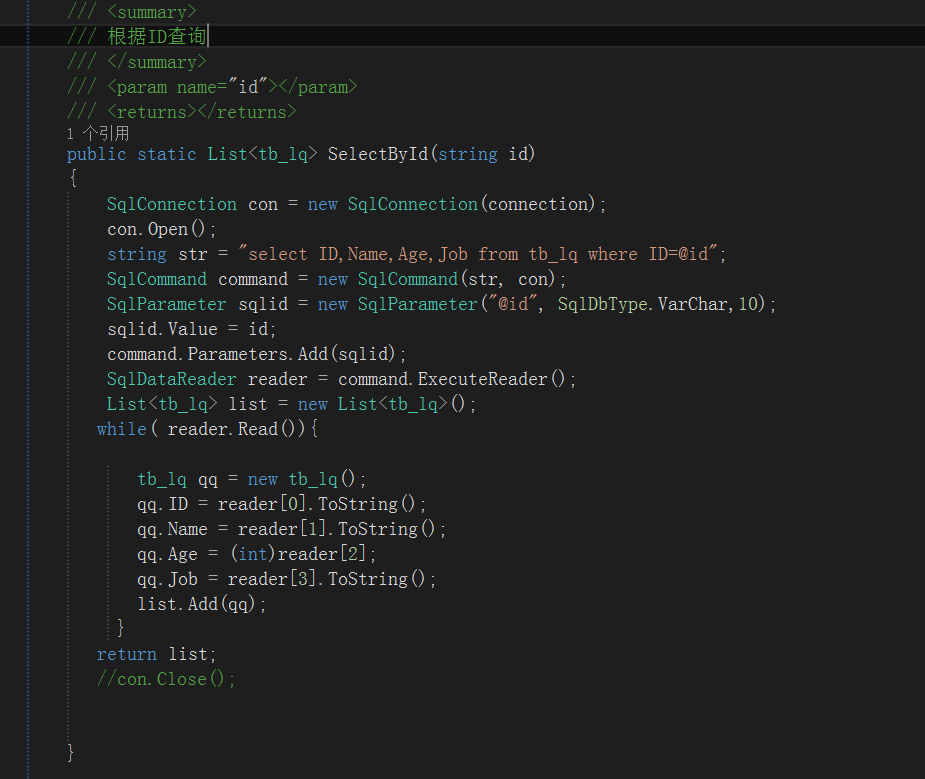Click the '1 个引用' reference count link
This screenshot has width=925, height=779.
[98, 133]
